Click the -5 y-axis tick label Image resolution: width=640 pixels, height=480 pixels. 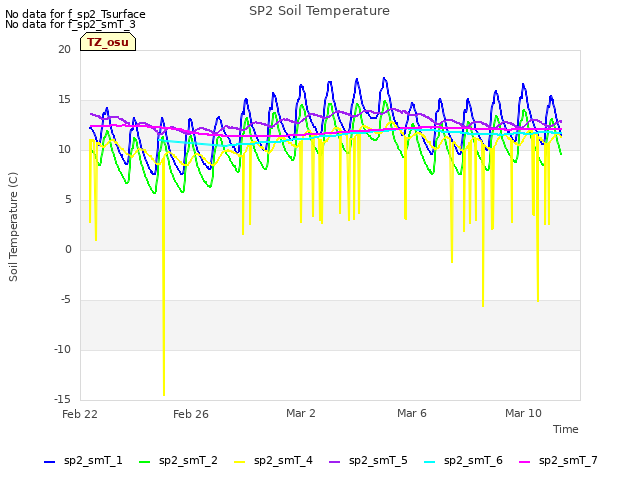[66, 300]
